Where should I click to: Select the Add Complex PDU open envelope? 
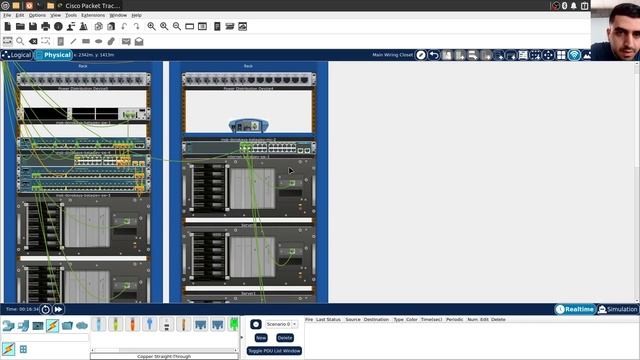(x=139, y=41)
